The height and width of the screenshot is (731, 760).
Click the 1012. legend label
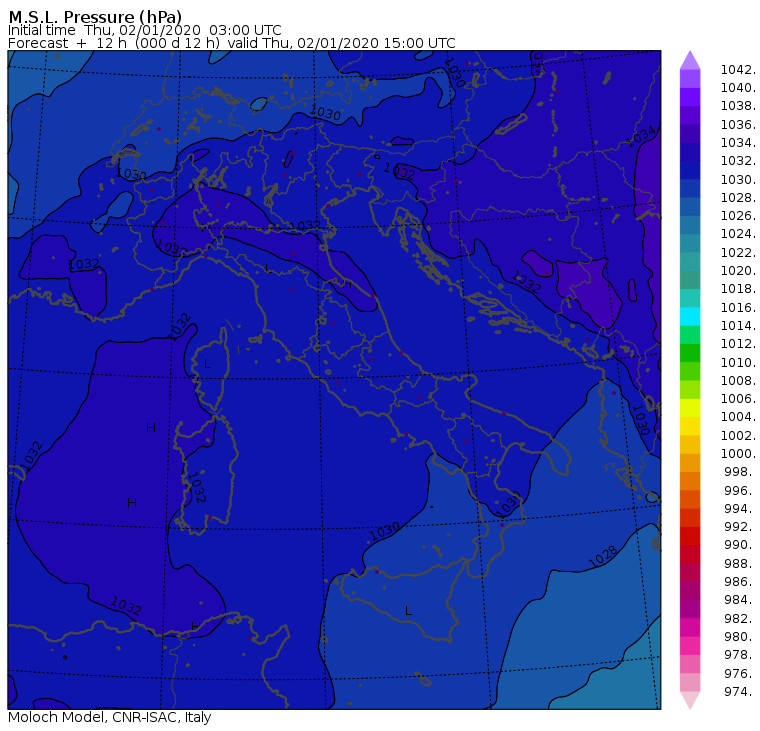tap(738, 344)
